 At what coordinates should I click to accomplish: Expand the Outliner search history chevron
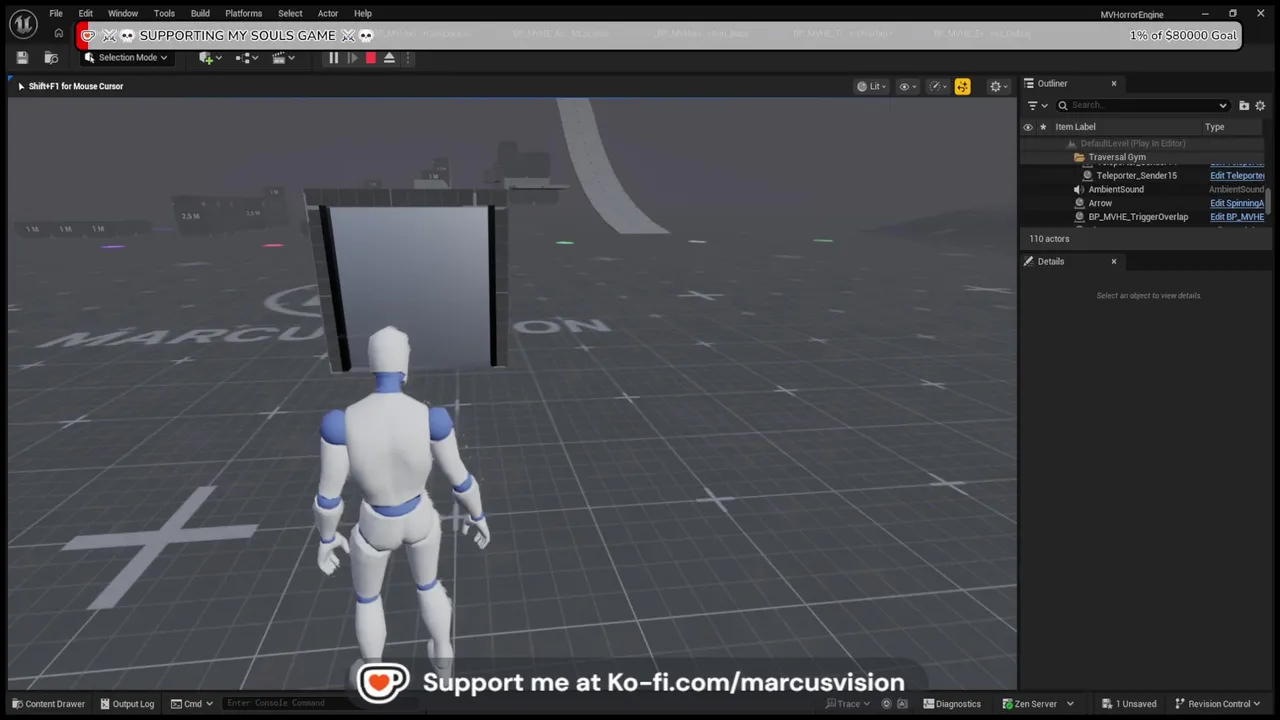1222,106
